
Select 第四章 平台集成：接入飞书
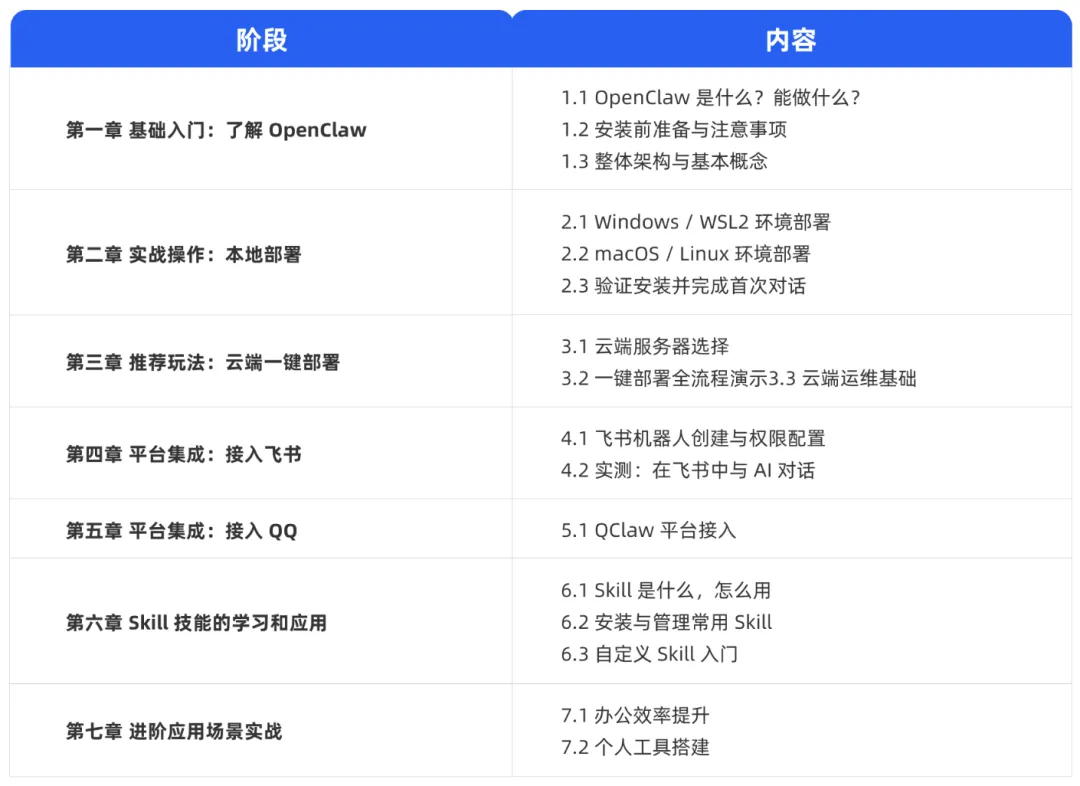pos(184,454)
